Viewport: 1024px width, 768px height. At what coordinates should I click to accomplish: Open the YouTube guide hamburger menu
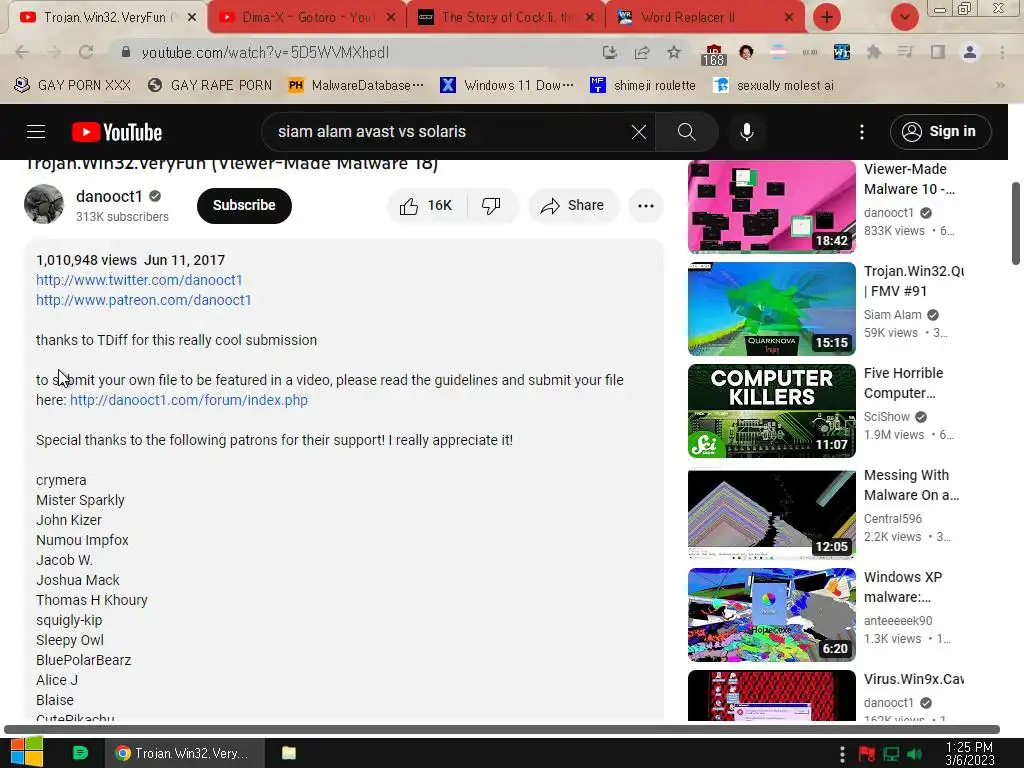tap(36, 132)
